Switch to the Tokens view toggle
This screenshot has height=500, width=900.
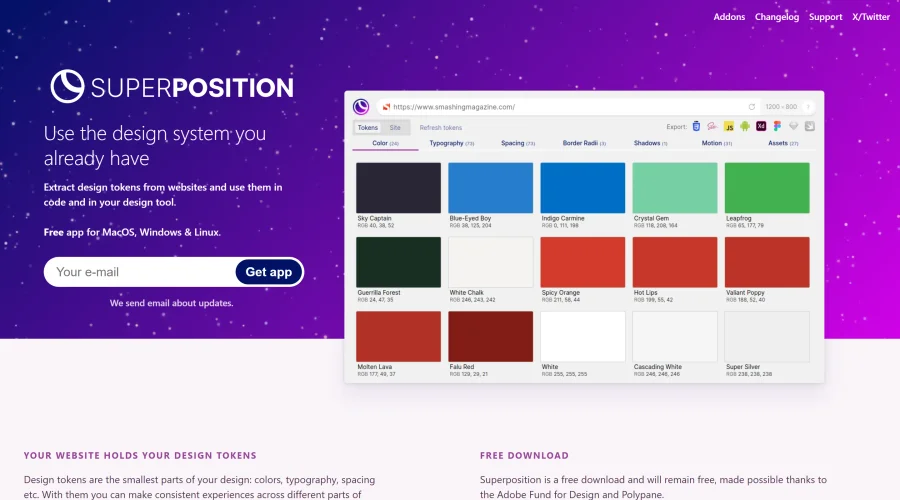[367, 127]
